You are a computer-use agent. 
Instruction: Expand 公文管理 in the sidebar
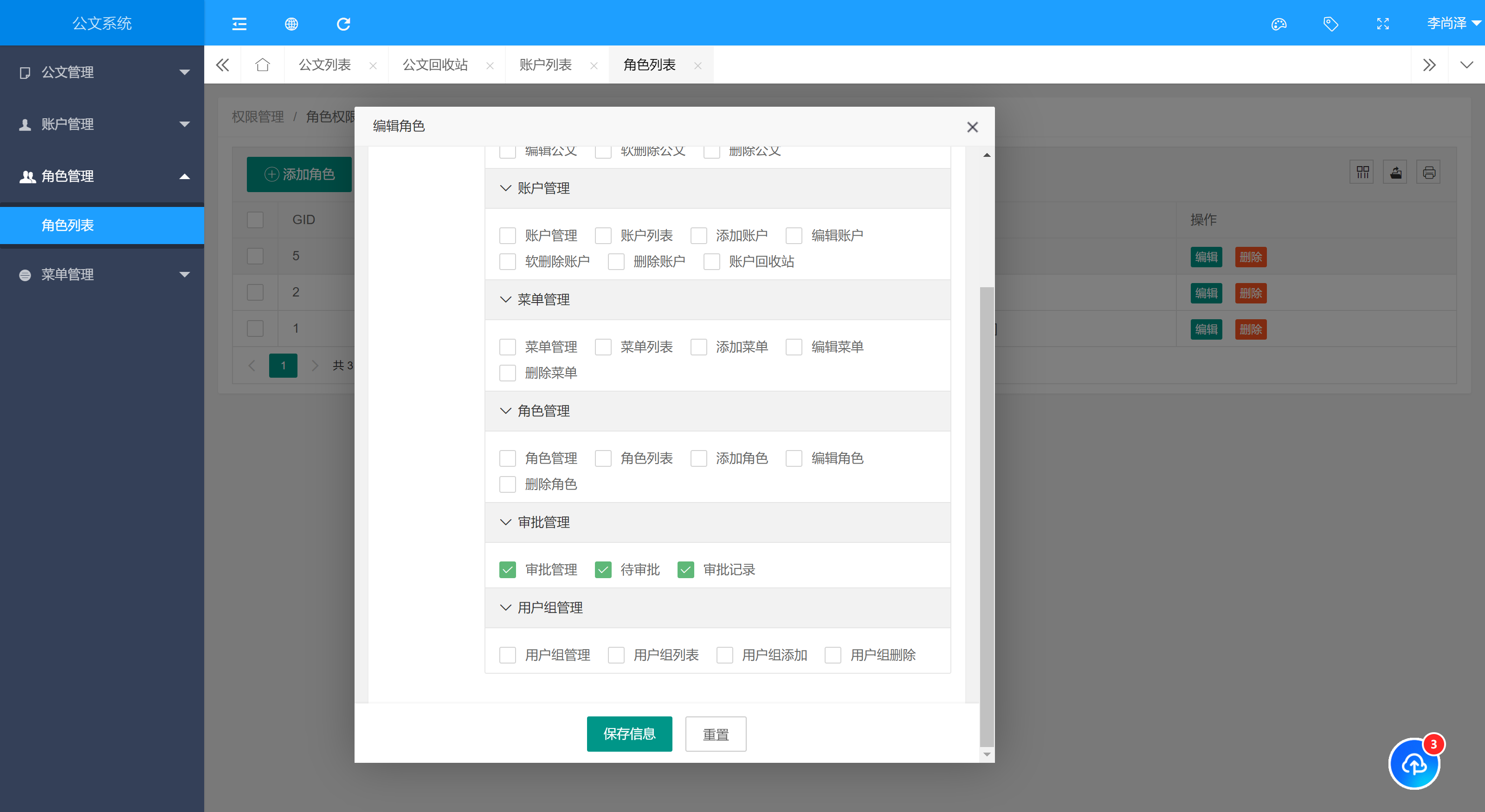click(x=102, y=72)
